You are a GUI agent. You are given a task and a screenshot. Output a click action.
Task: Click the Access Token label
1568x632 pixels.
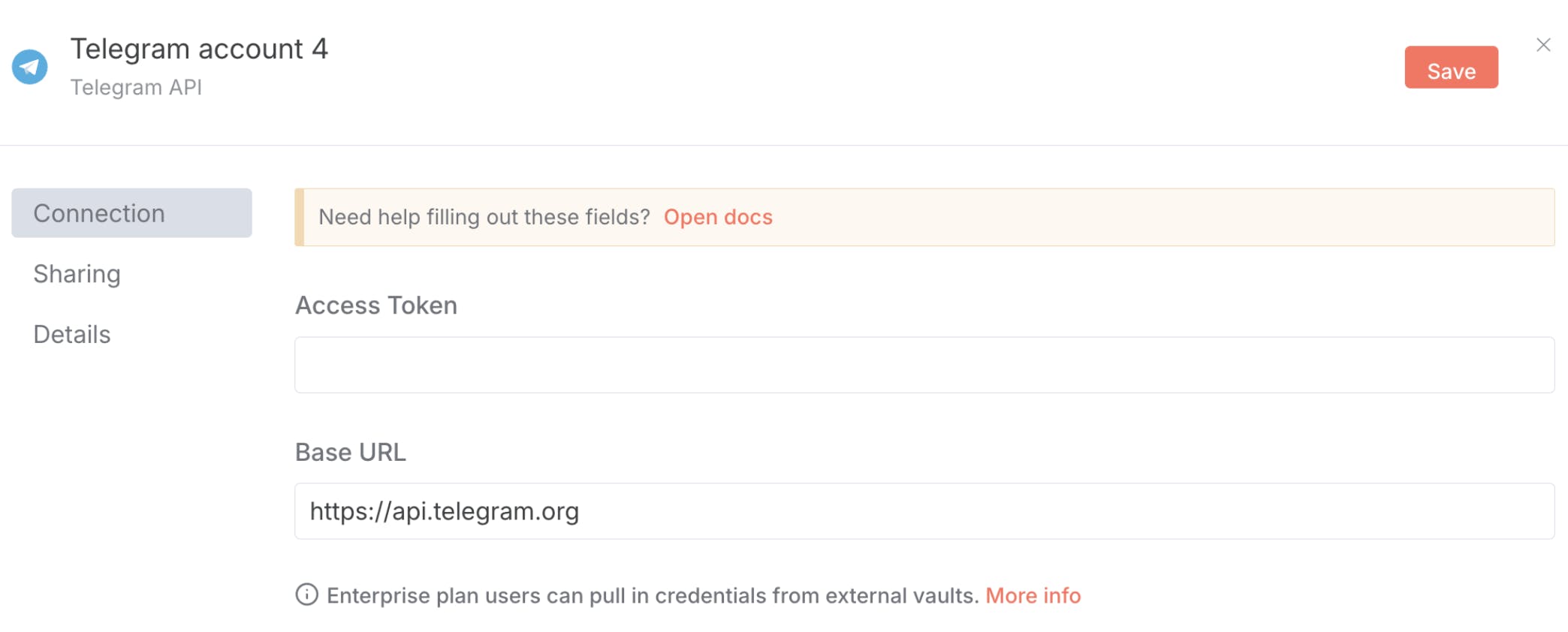tap(376, 305)
